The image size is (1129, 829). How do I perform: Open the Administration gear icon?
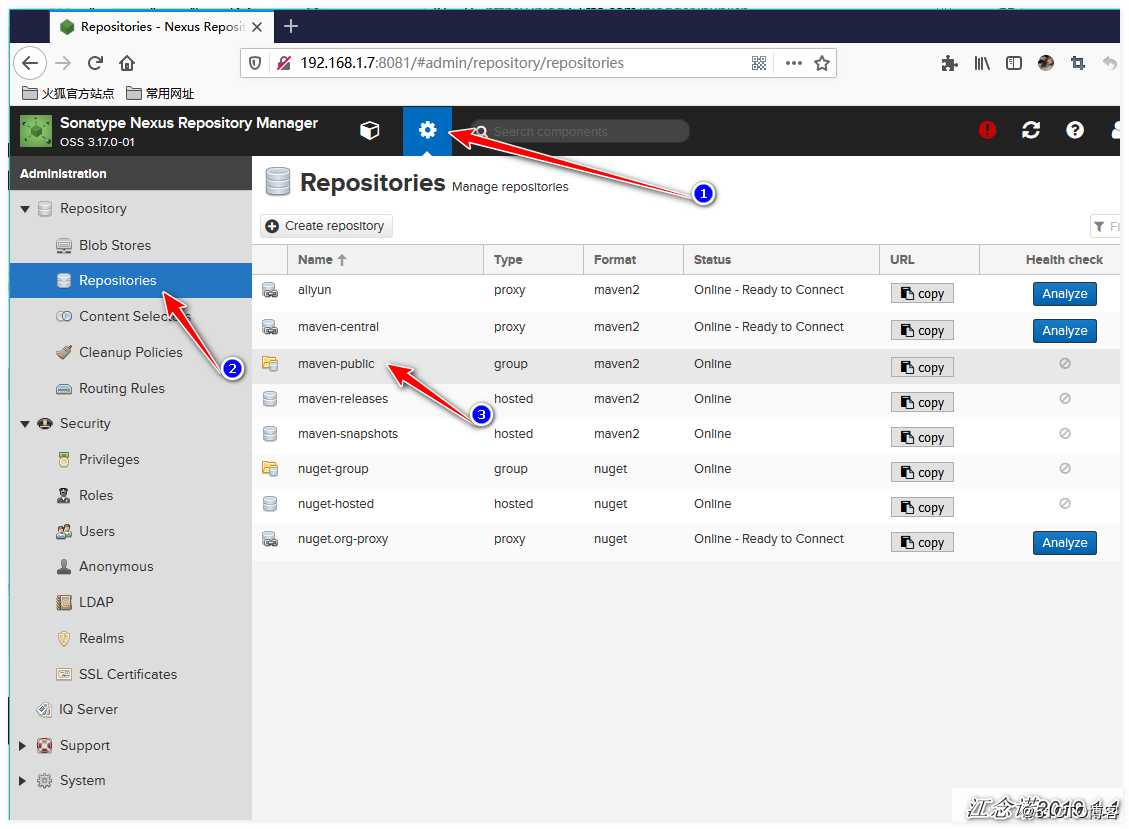[428, 130]
